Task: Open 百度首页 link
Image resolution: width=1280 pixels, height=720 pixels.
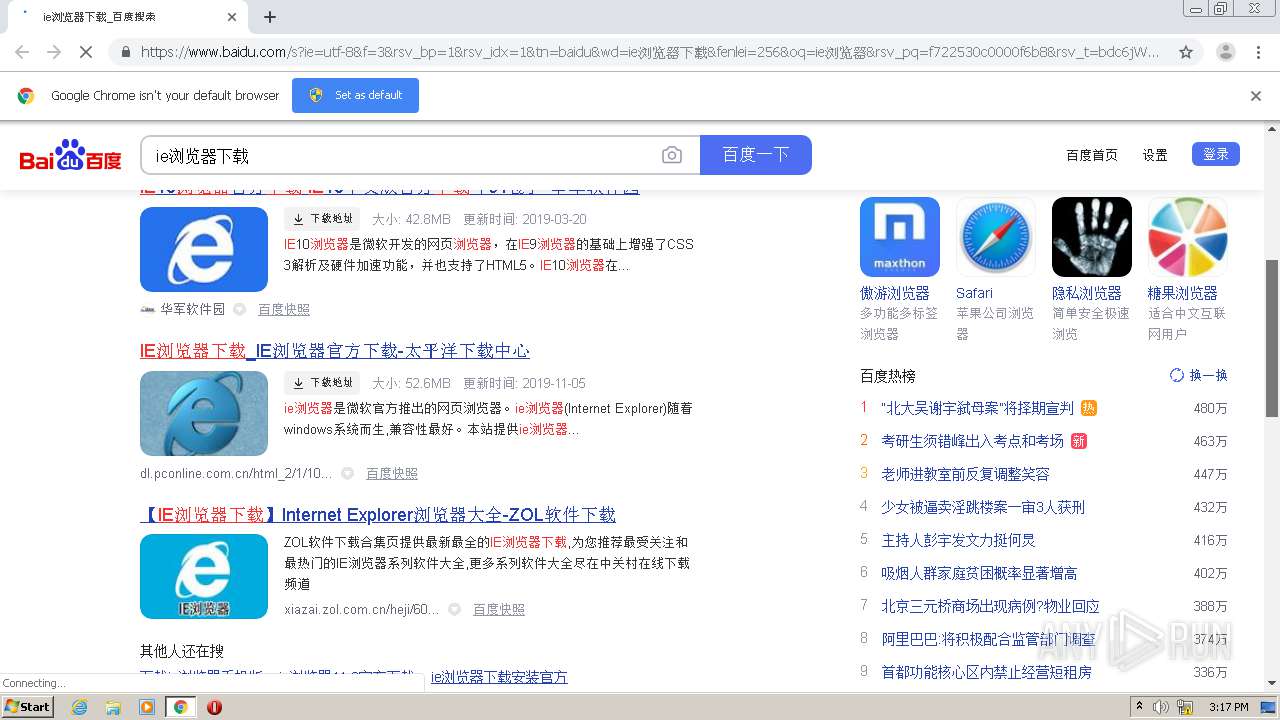Action: click(1092, 155)
